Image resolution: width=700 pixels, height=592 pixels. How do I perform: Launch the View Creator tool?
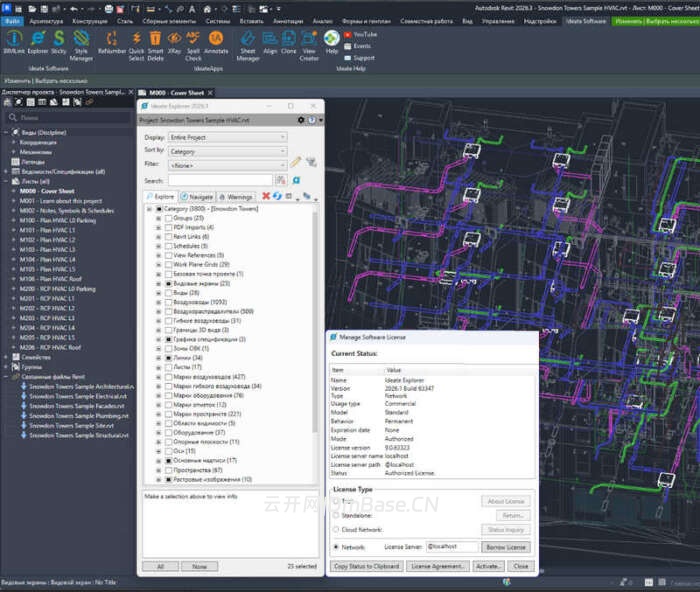coord(309,45)
